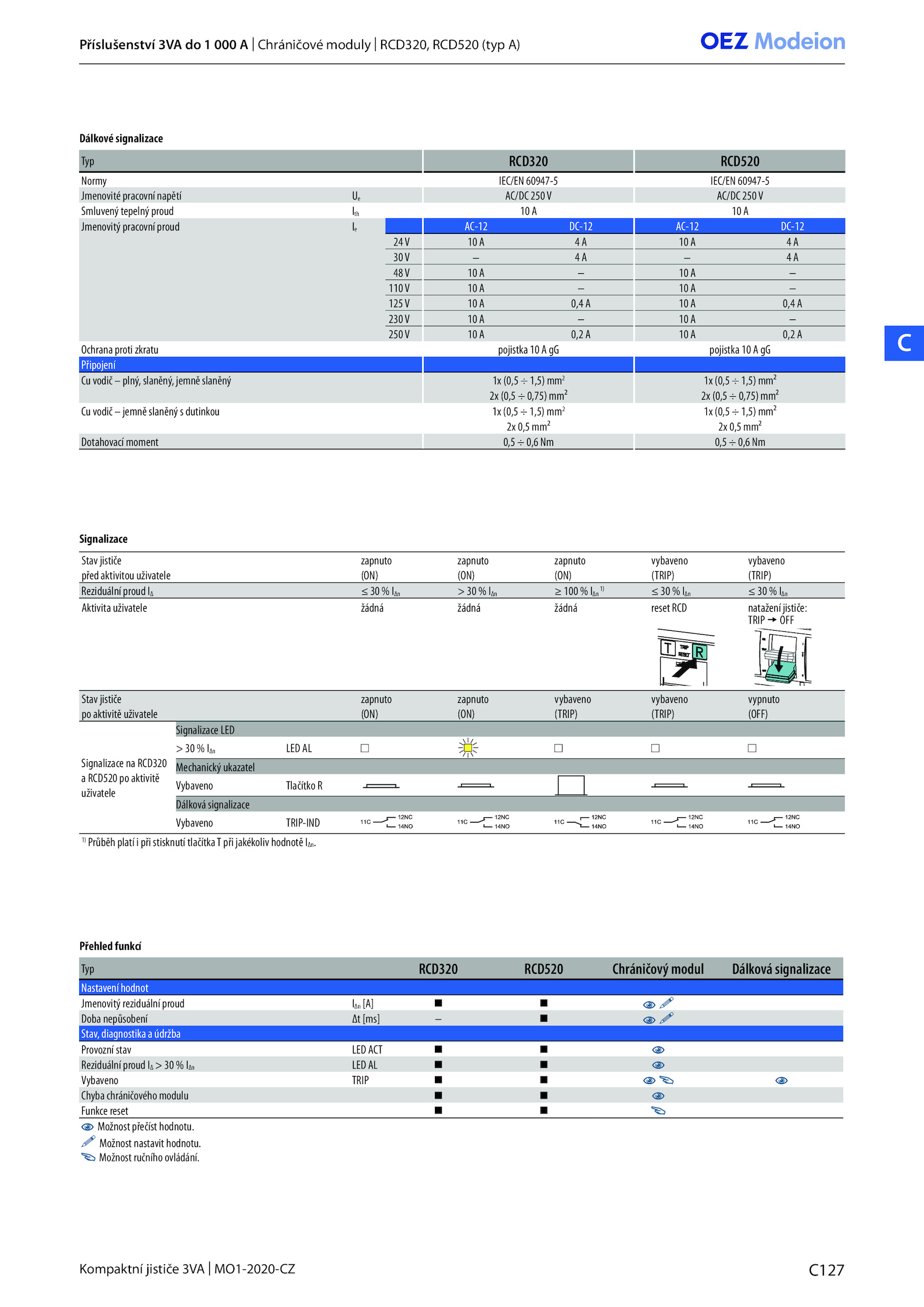924x1307 pixels.
Task: Click the 250 V voltage row label
Action: (399, 334)
